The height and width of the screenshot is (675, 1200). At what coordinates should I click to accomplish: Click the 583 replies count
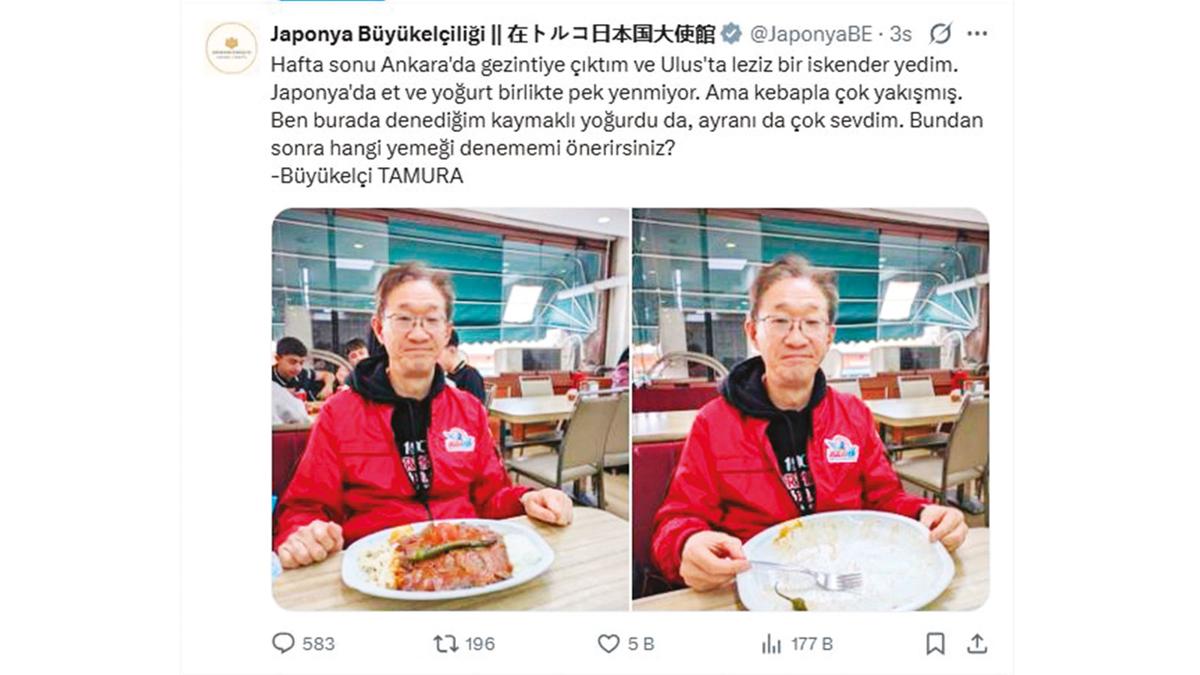coord(318,644)
